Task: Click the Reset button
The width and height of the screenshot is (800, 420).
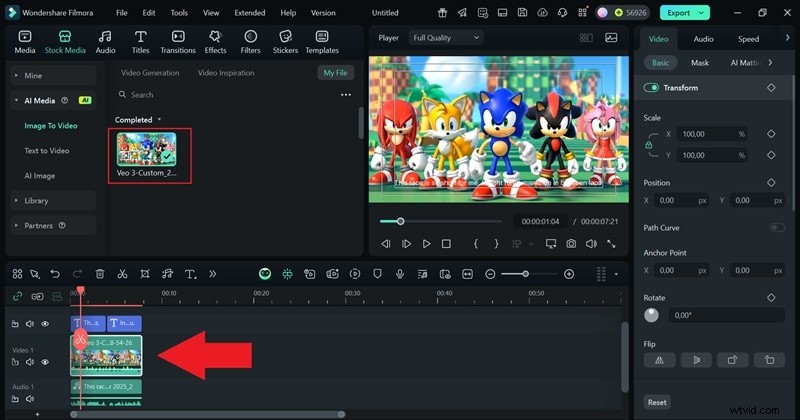Action: [657, 402]
